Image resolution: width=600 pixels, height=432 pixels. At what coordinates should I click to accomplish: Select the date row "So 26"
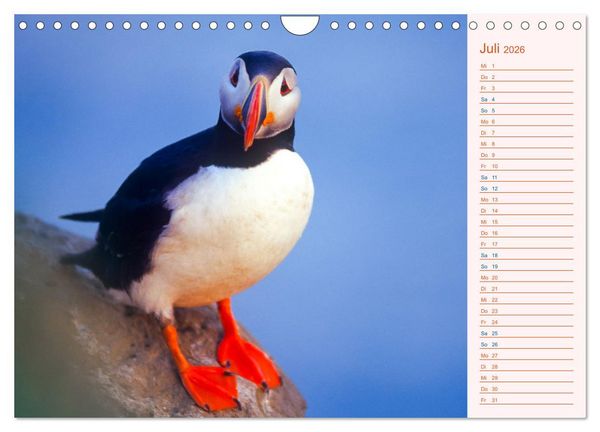(x=527, y=344)
